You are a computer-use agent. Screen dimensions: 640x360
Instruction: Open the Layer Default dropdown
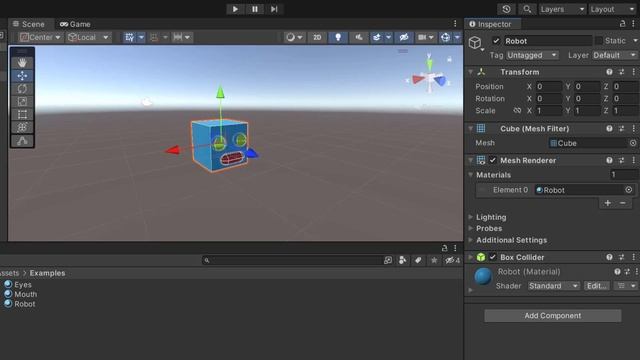(615, 55)
